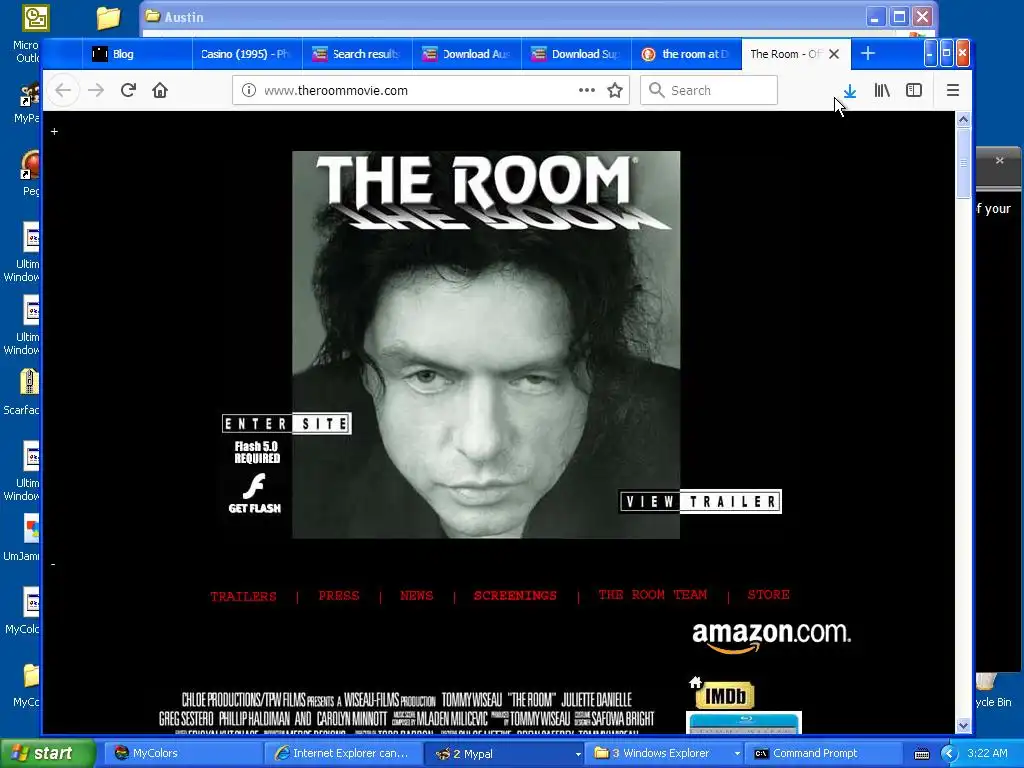
Task: Open the downloads arrow panel
Action: [850, 91]
